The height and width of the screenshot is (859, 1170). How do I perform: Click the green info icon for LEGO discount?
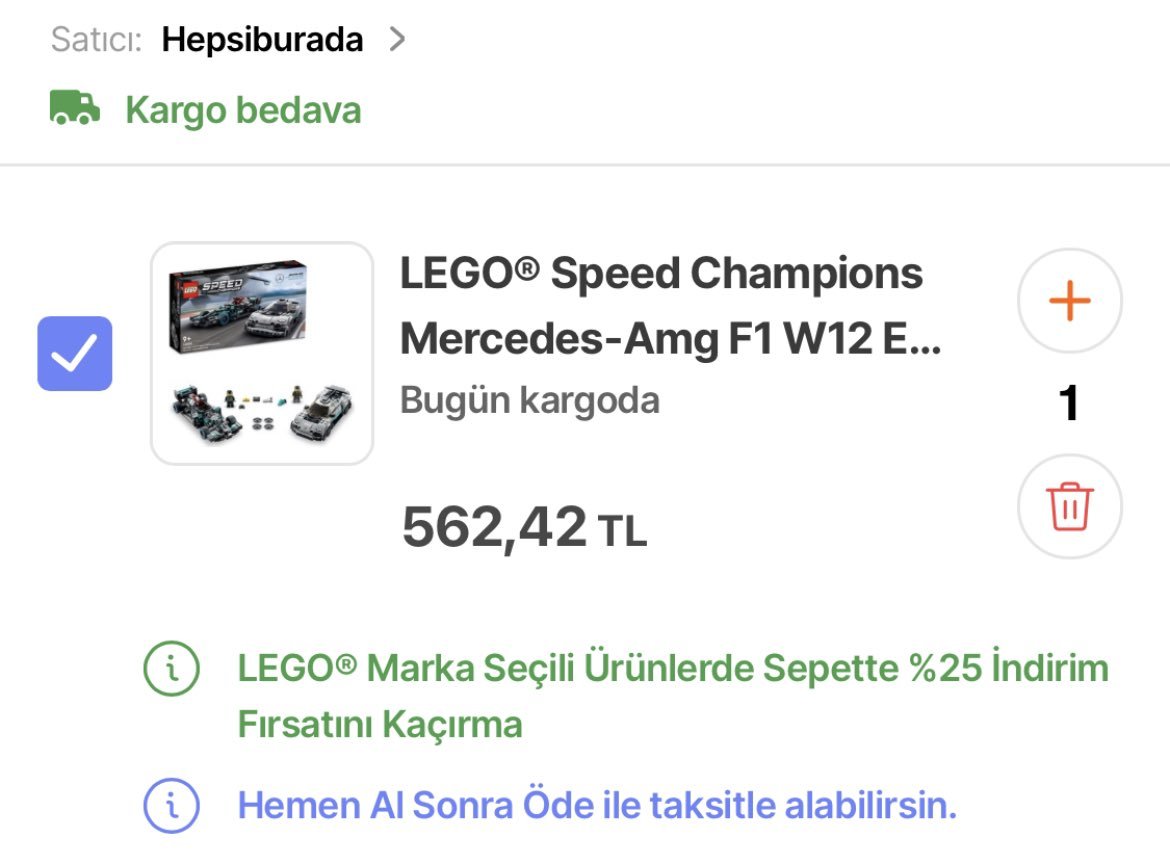(171, 667)
